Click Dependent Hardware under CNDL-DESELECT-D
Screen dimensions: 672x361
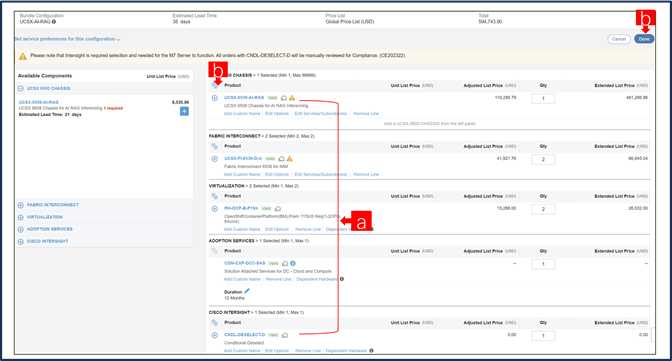pos(346,351)
